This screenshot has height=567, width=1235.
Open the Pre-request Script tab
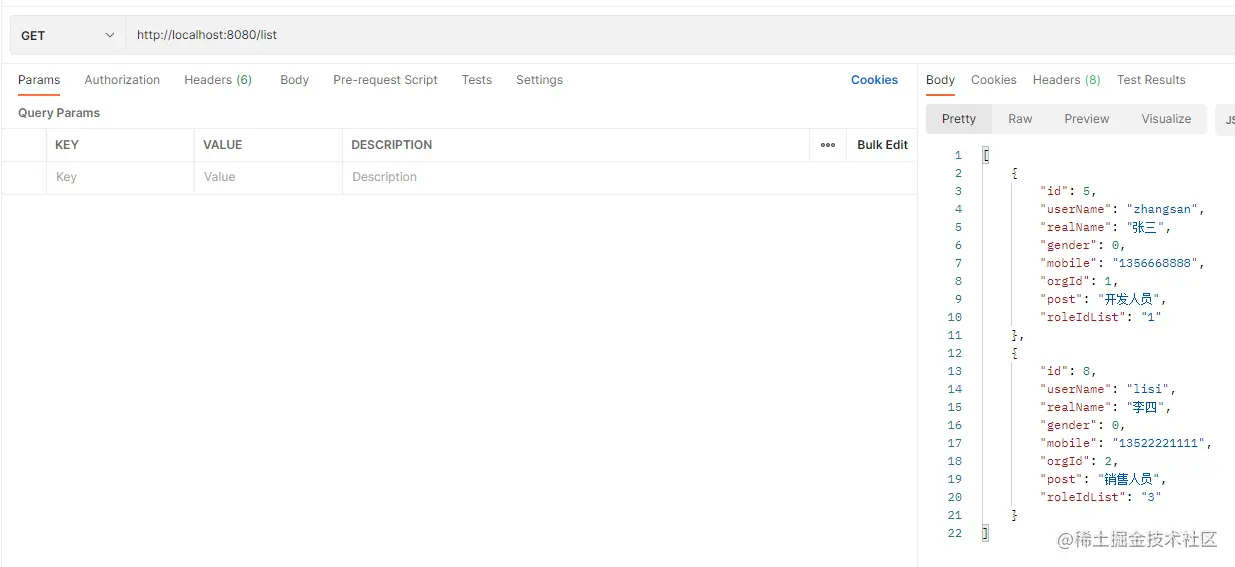[x=385, y=80]
